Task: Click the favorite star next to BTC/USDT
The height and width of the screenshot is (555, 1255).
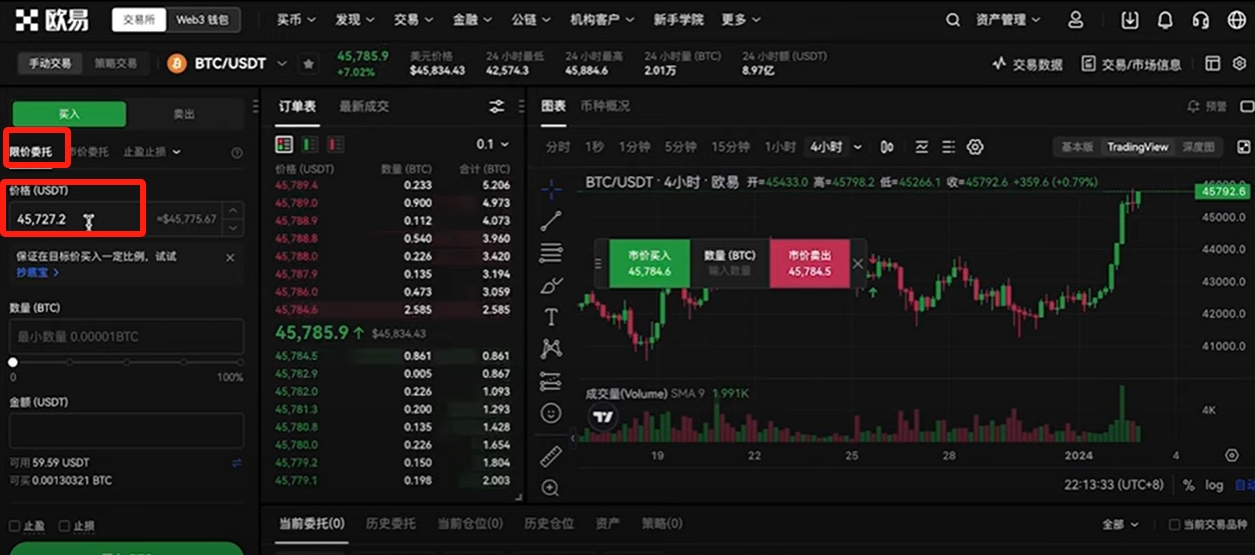Action: click(x=309, y=64)
